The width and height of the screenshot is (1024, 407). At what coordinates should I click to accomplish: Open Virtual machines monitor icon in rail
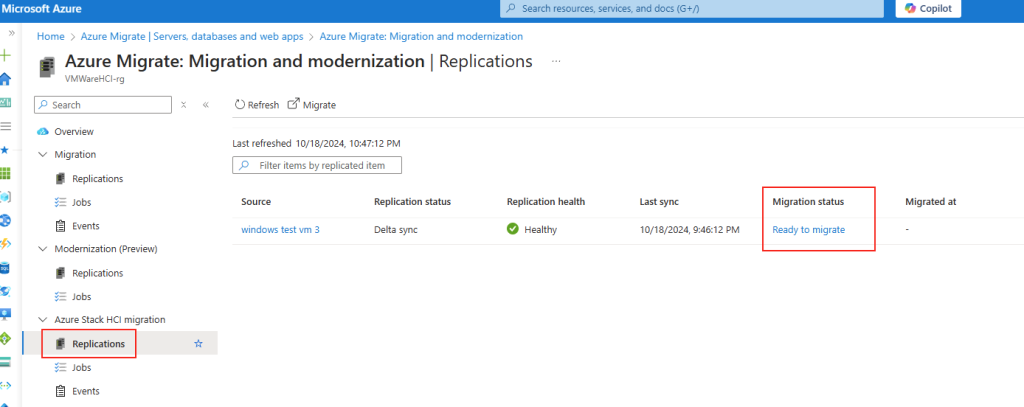[5, 314]
